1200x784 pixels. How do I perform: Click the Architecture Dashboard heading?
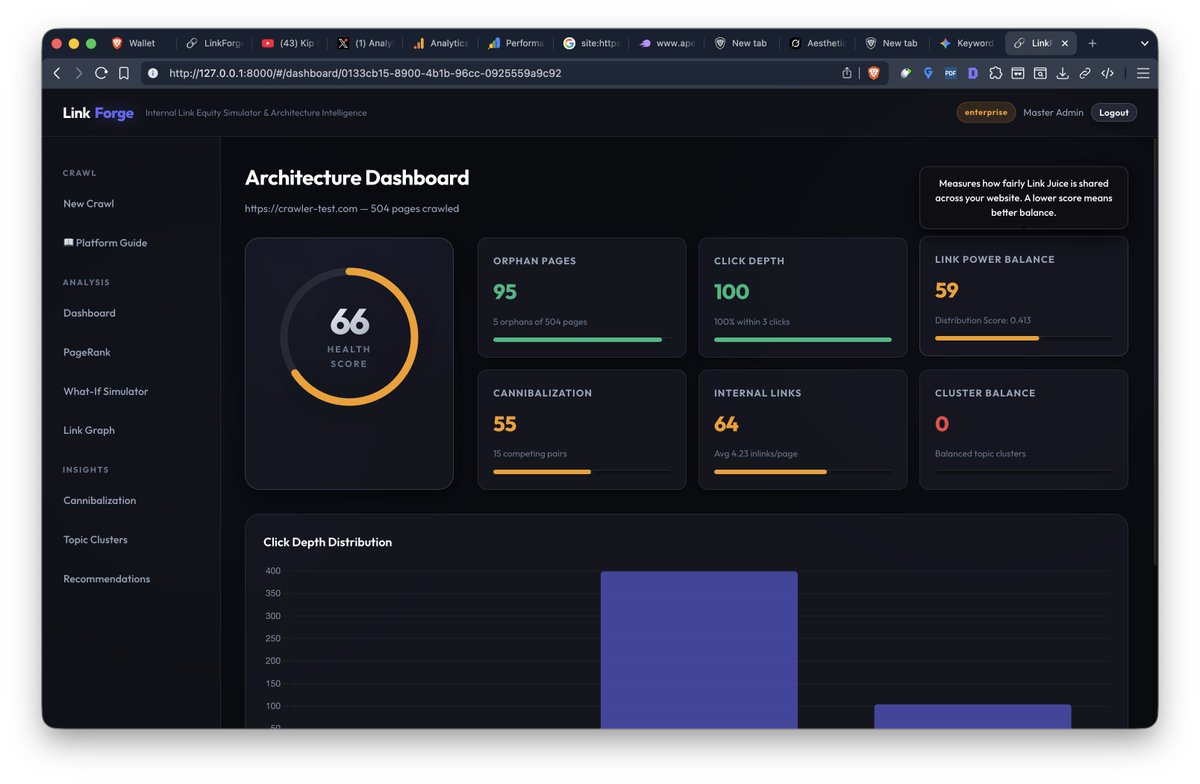(x=357, y=178)
